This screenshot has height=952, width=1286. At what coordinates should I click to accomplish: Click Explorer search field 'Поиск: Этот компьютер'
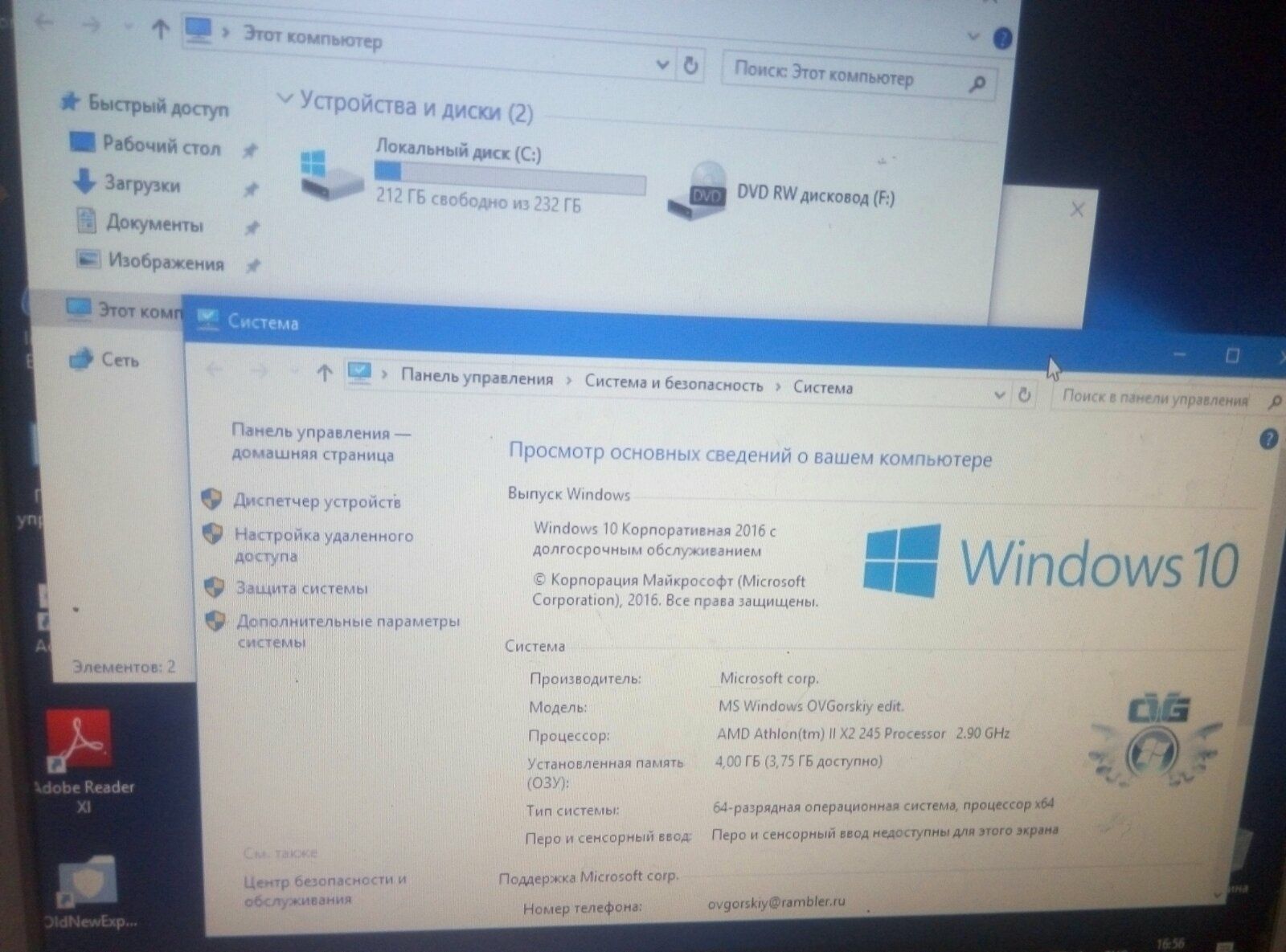click(x=858, y=77)
